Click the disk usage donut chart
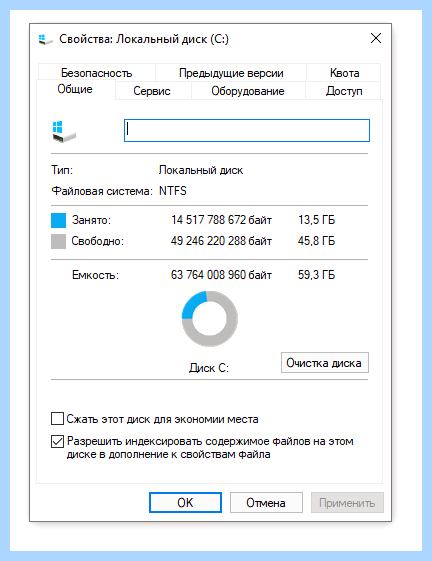 click(x=210, y=318)
